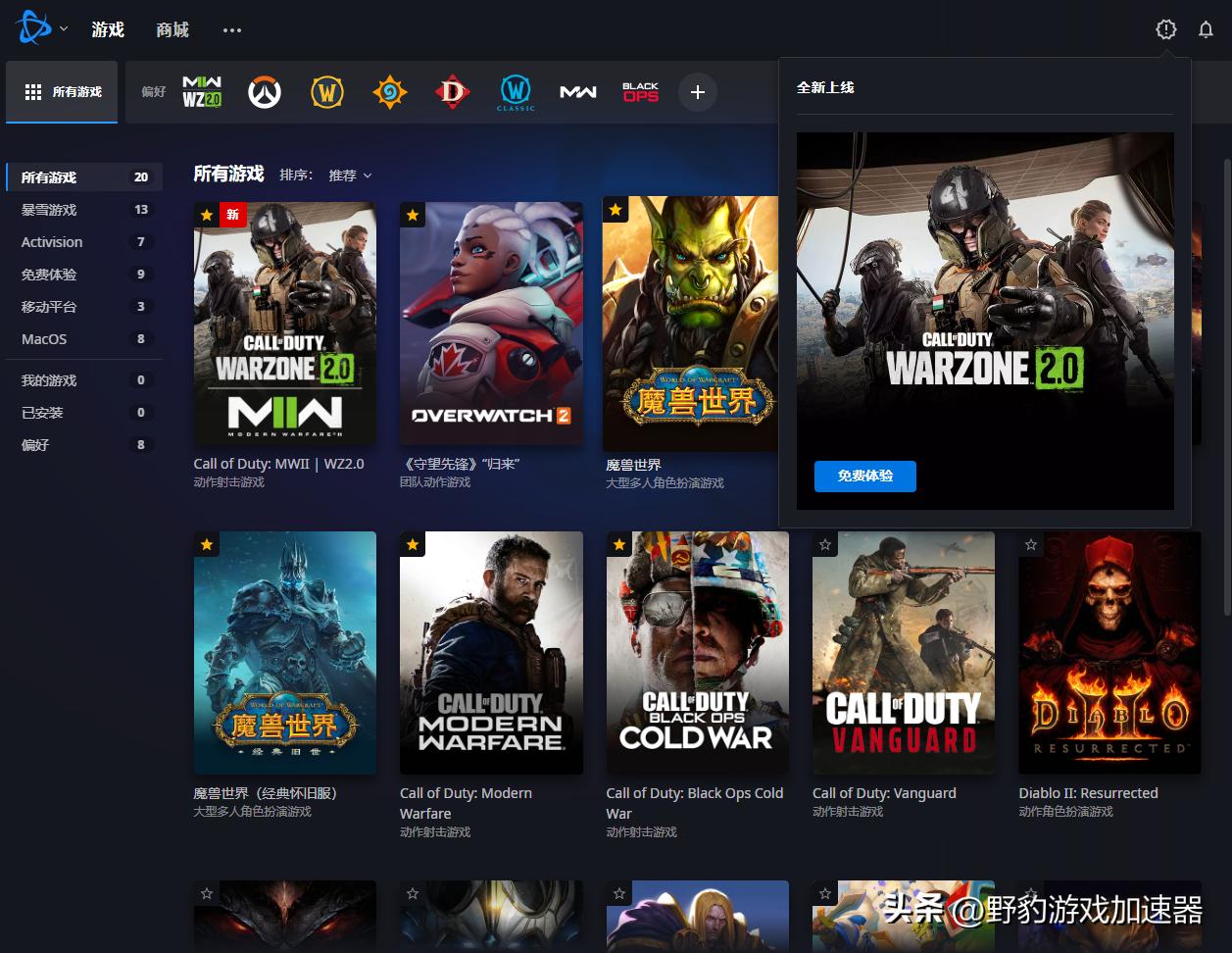The width and height of the screenshot is (1232, 953).
Task: Open the Warzone 2.0 MWII game card
Action: coord(285,324)
